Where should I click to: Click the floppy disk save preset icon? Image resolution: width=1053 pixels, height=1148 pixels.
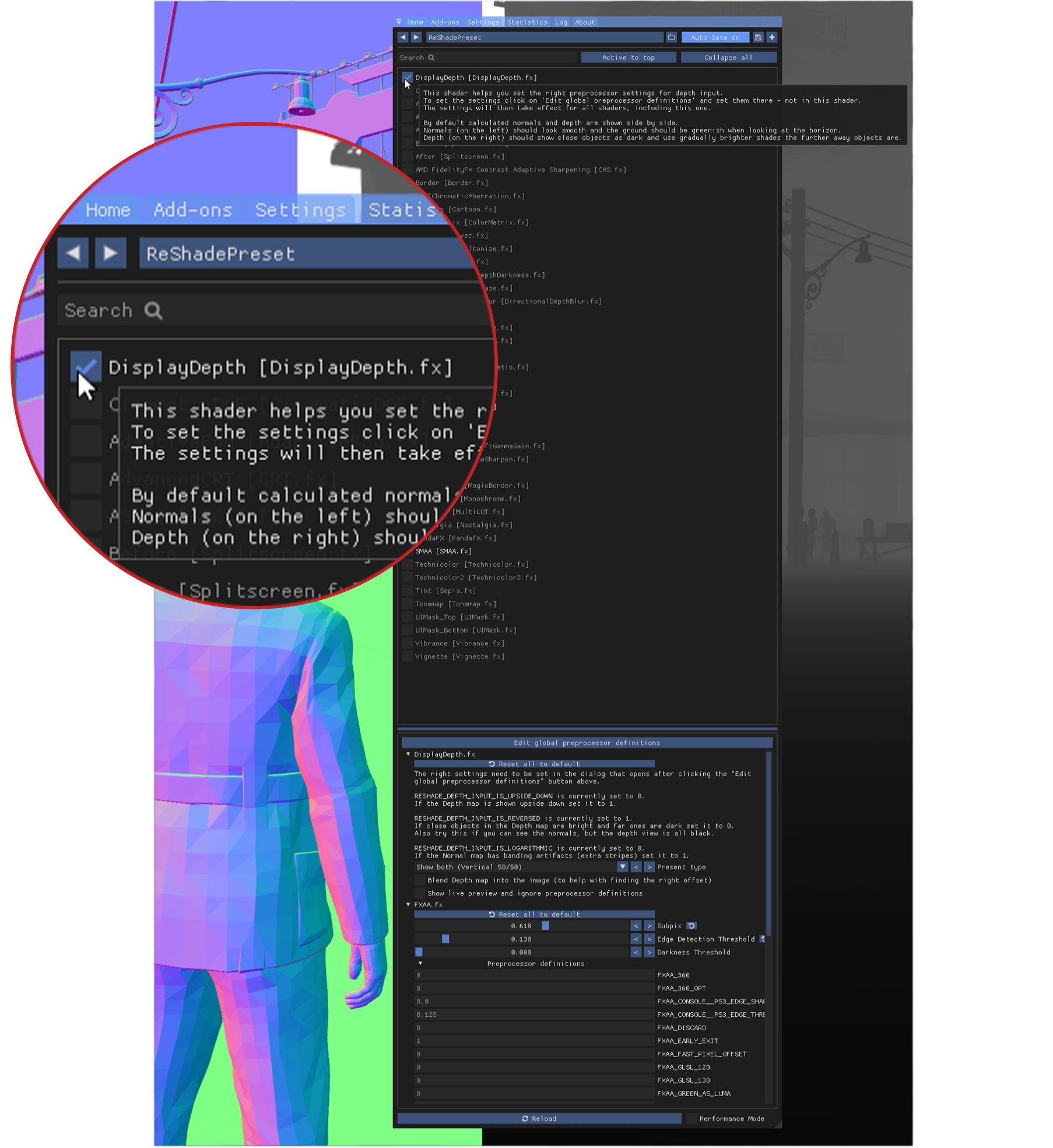click(758, 37)
